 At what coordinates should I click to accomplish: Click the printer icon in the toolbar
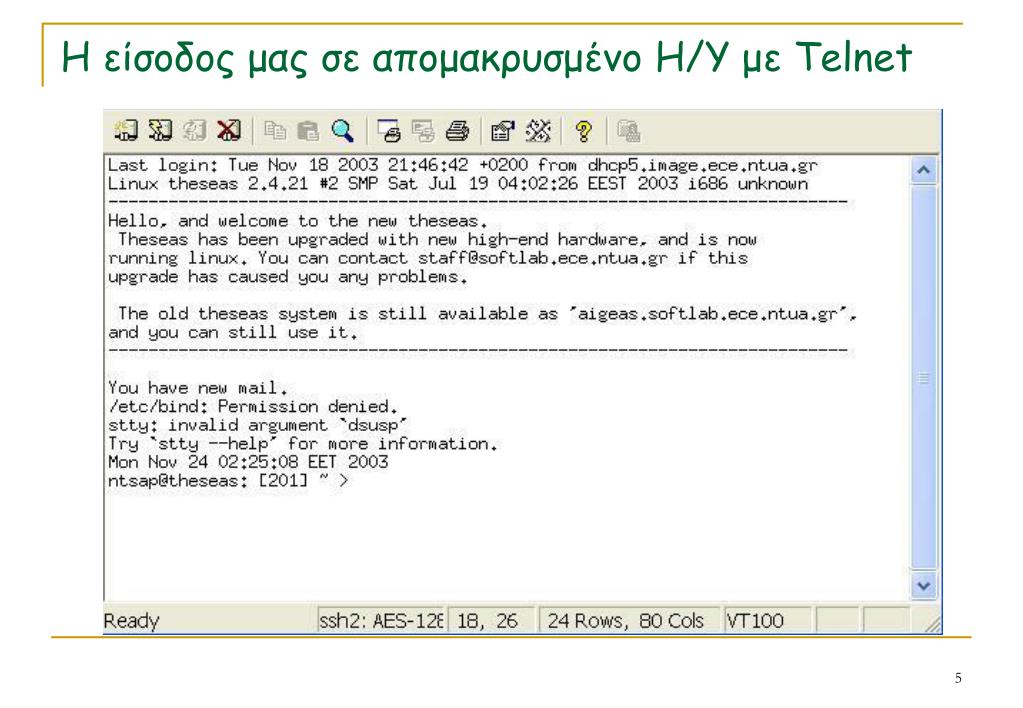457,131
